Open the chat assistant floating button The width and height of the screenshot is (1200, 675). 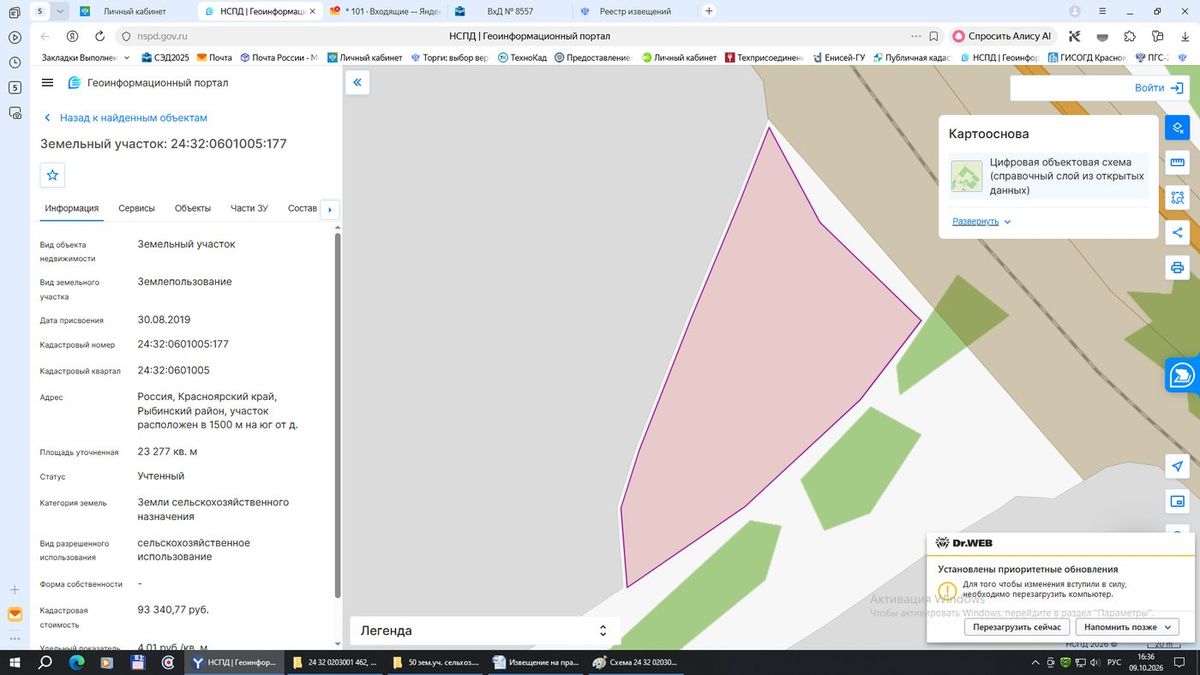tap(1182, 375)
